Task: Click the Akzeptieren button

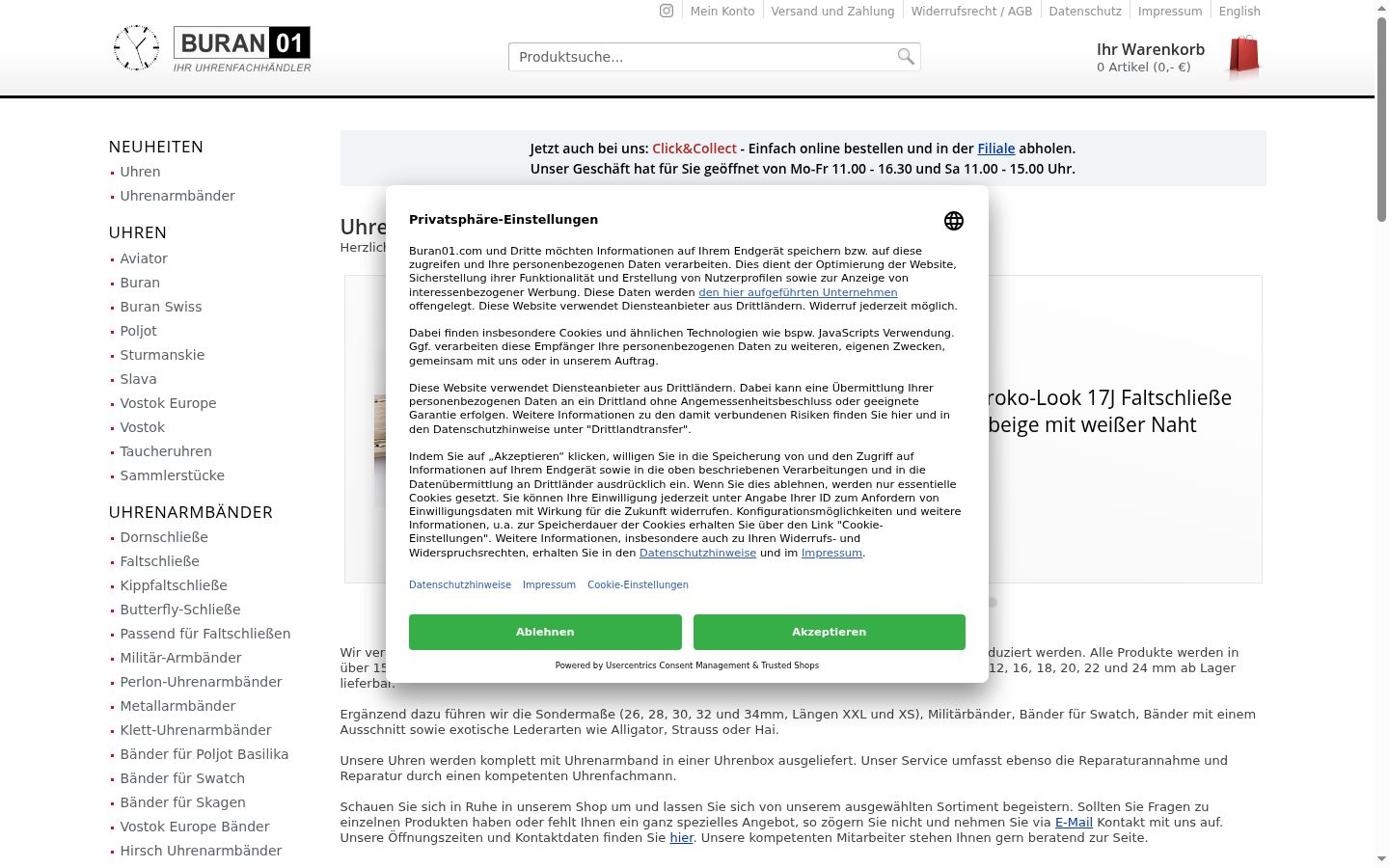Action: [x=830, y=632]
